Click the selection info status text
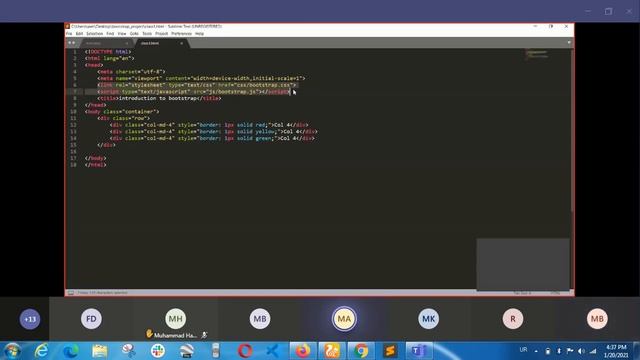Image resolution: width=640 pixels, height=360 pixels. tap(102, 293)
